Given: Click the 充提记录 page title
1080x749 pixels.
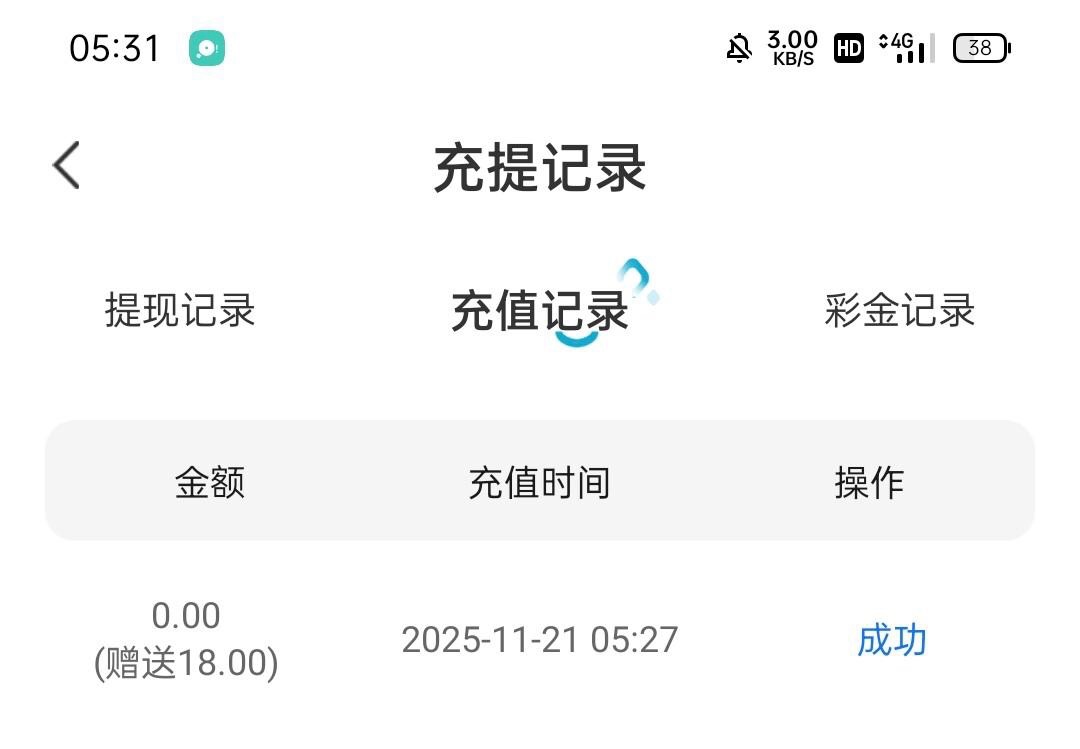Looking at the screenshot, I should coord(540,167).
